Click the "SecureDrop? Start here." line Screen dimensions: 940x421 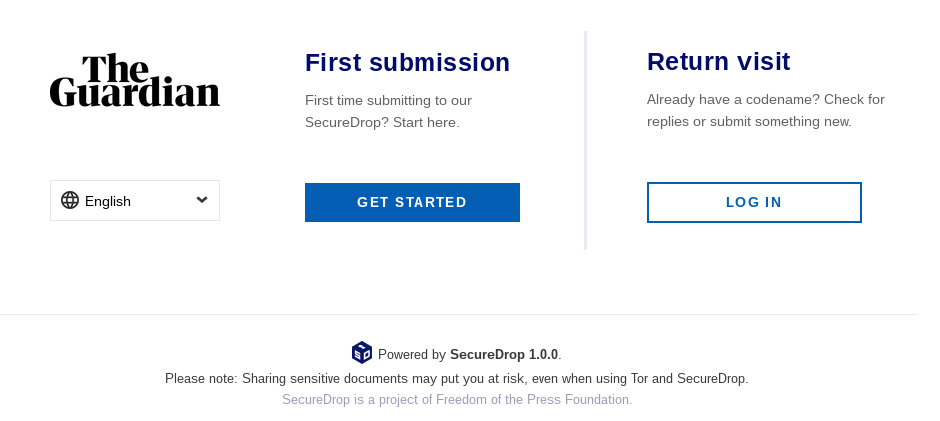[x=382, y=122]
